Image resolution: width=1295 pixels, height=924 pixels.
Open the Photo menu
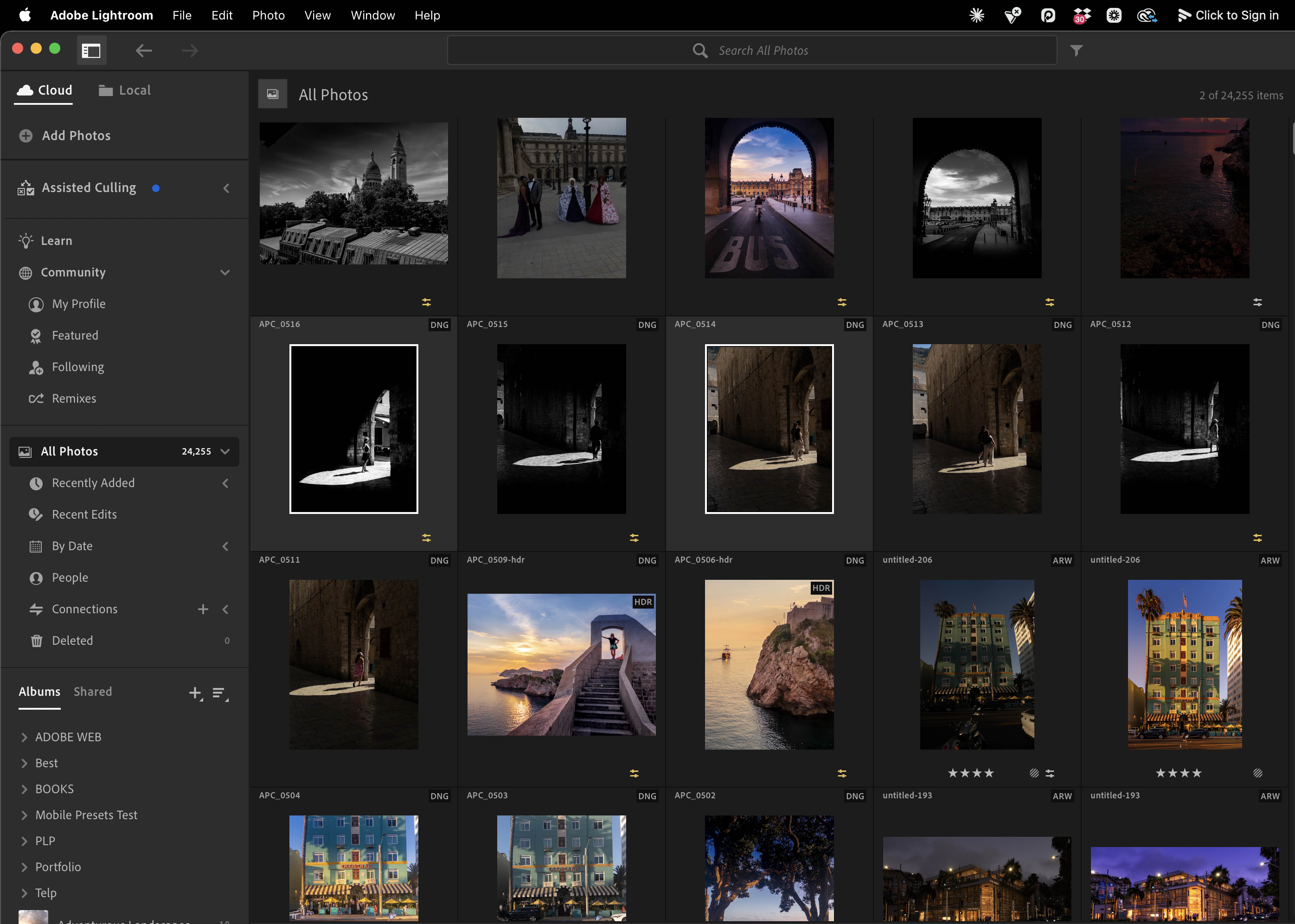click(269, 15)
